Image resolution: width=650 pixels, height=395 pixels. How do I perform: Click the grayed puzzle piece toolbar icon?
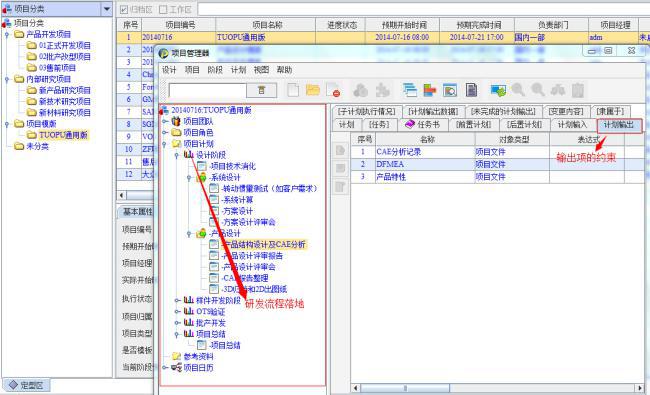pos(382,90)
